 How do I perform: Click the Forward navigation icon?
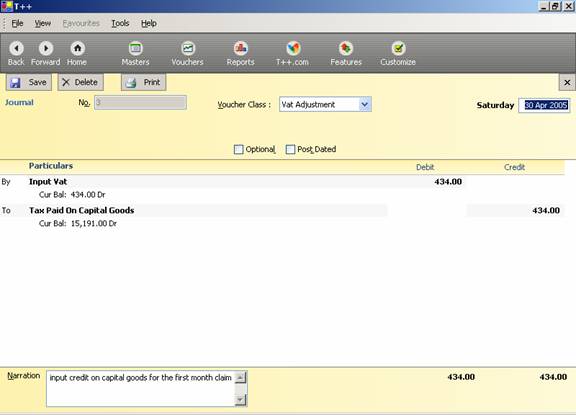click(46, 48)
